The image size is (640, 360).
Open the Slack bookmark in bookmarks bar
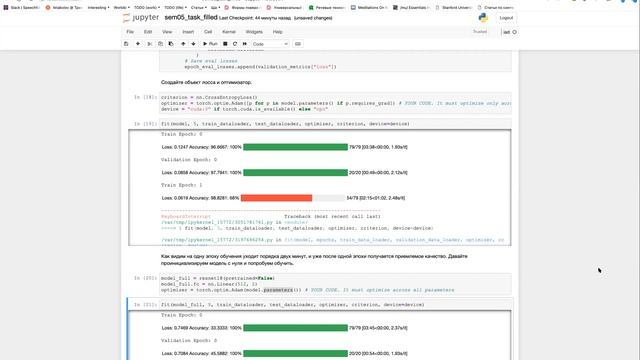click(21, 7)
